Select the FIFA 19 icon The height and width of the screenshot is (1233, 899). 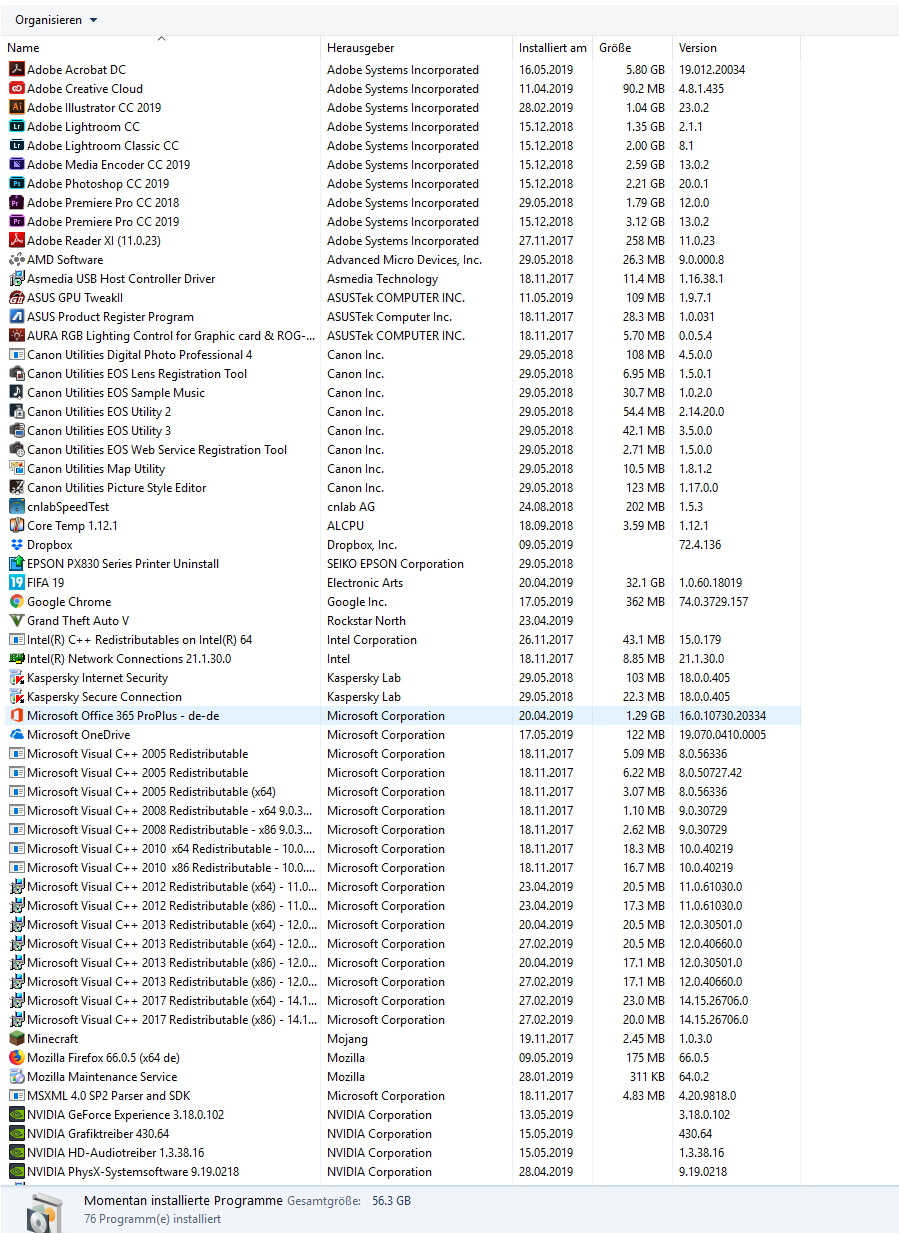pyautogui.click(x=17, y=583)
